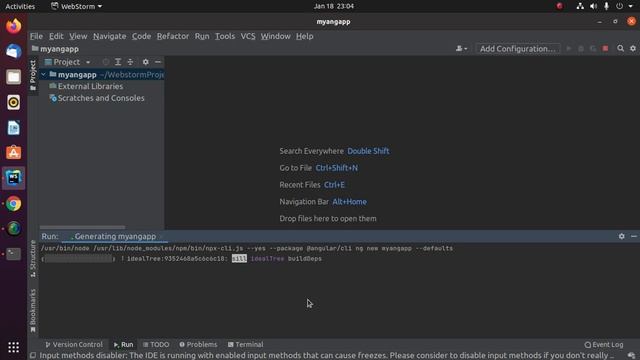Open the File menu
The width and height of the screenshot is (640, 360).
[x=36, y=36]
